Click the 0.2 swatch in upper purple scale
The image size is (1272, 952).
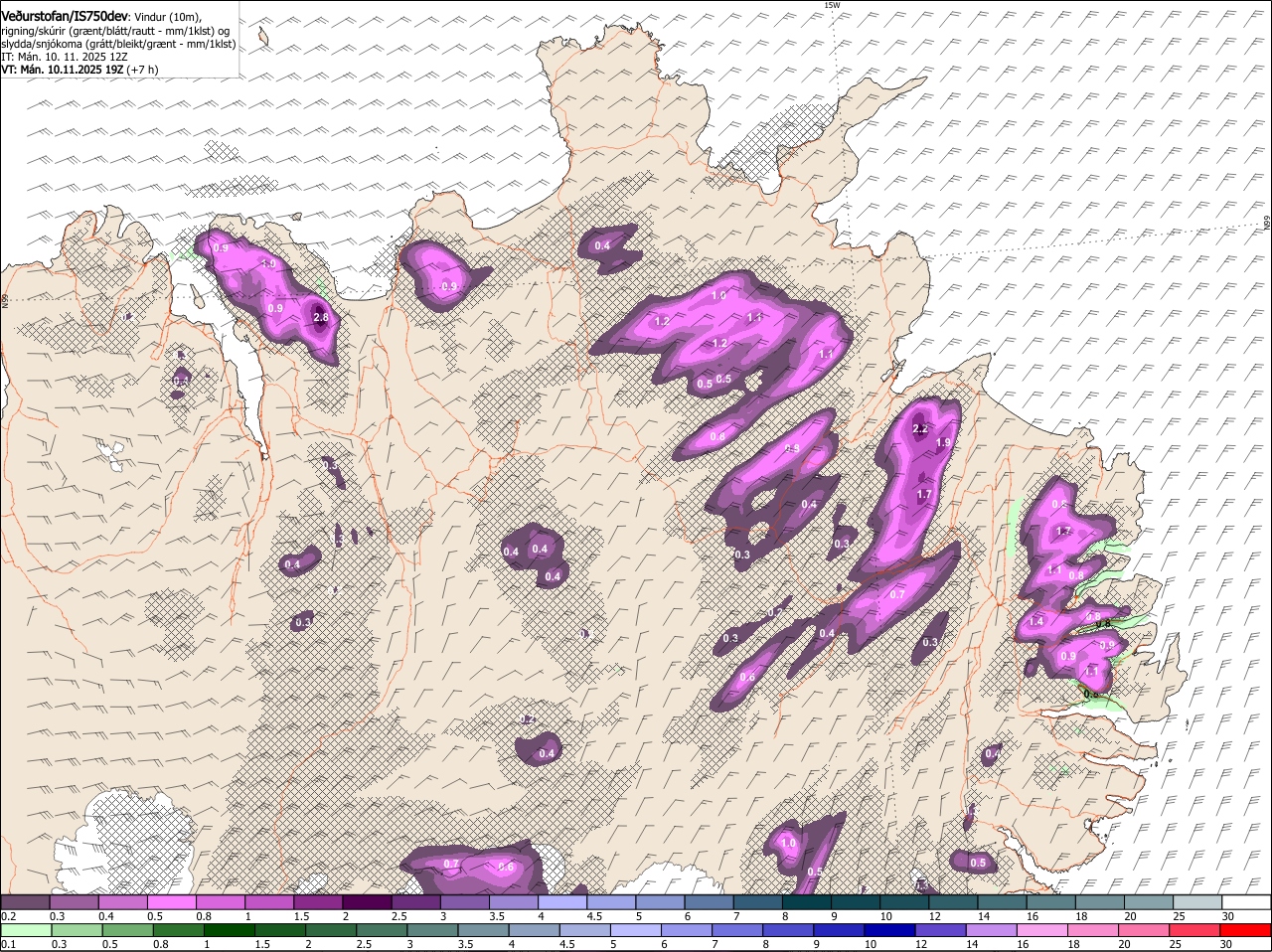25,901
